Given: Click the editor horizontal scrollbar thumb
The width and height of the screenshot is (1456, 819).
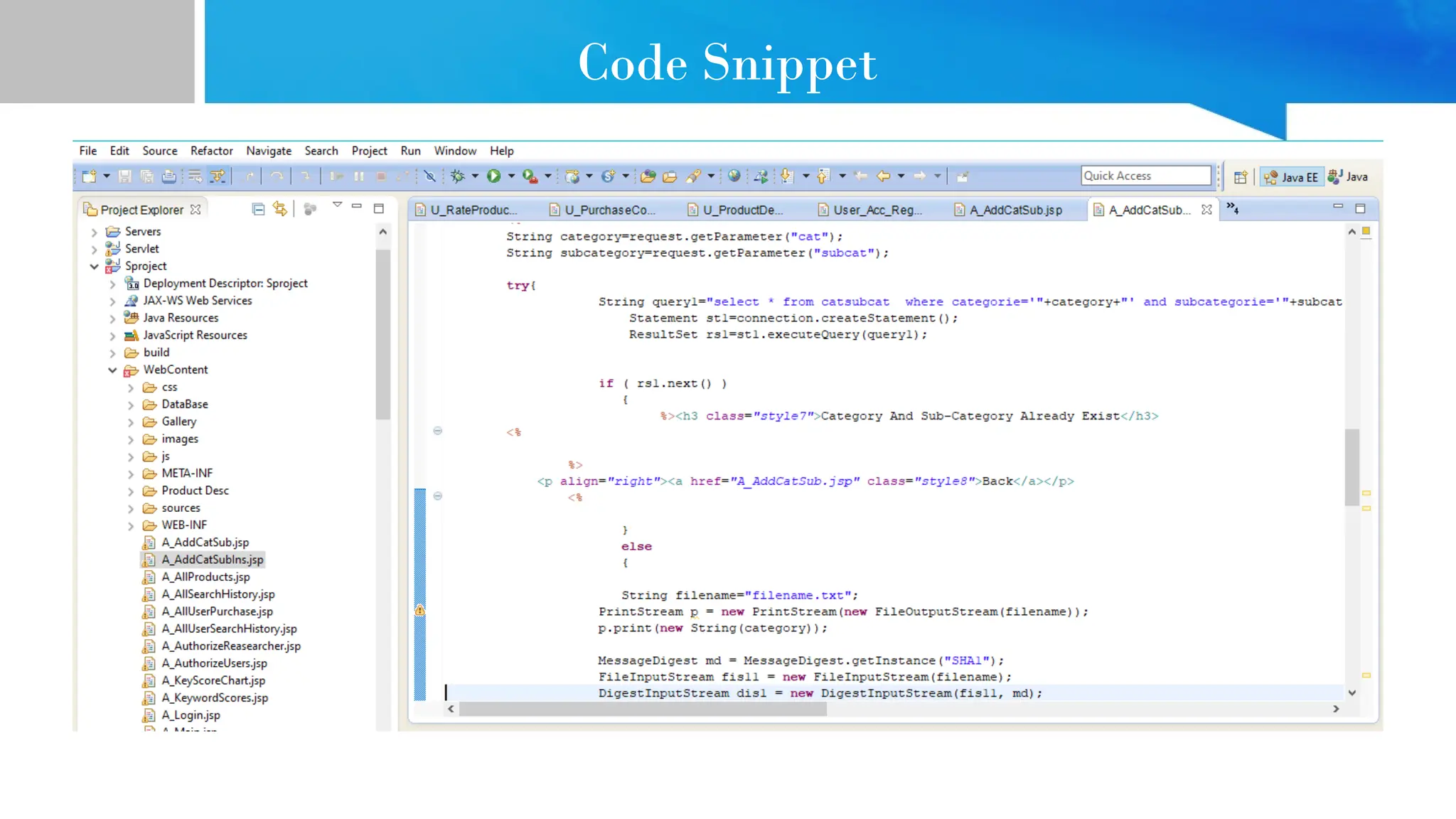Looking at the screenshot, I should [x=643, y=709].
